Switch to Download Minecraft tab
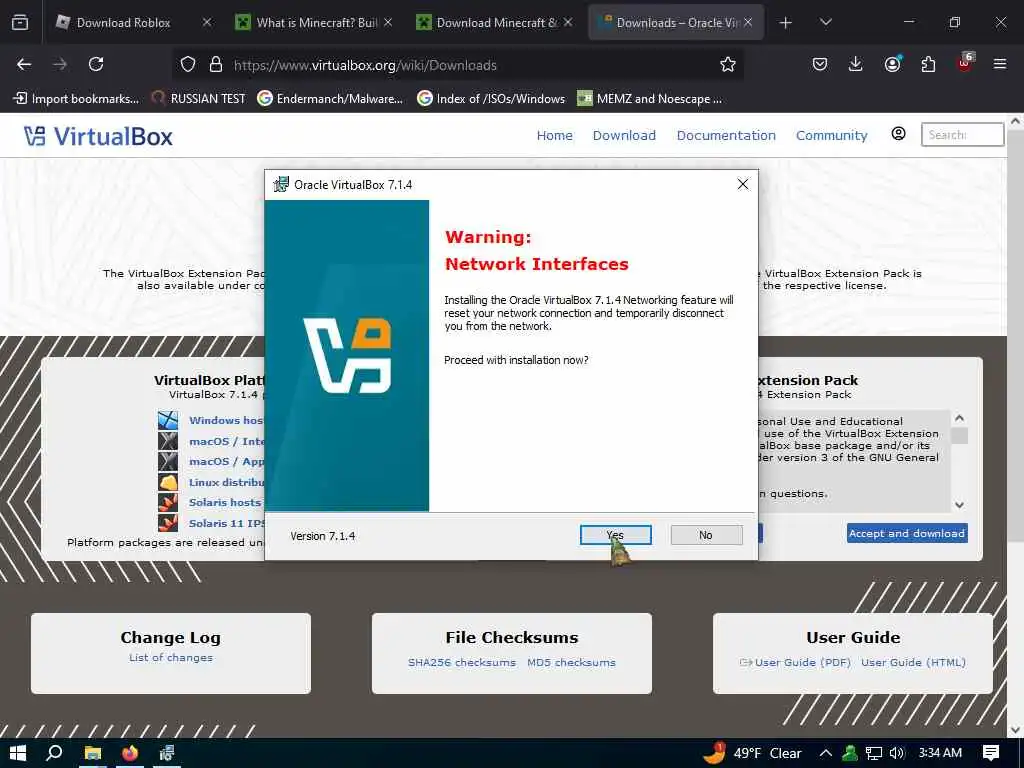 [x=496, y=22]
